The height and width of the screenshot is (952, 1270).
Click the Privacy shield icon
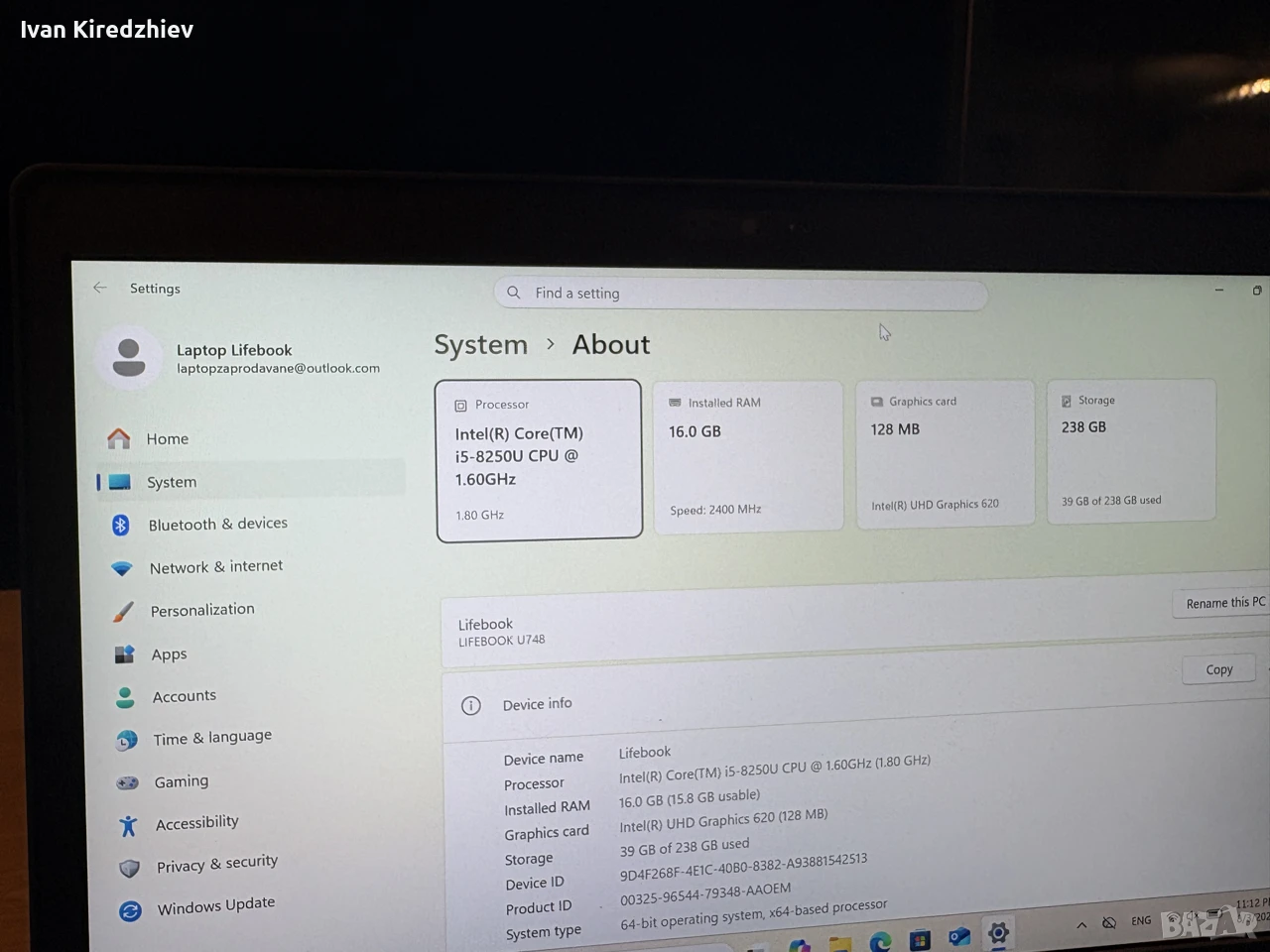[129, 869]
